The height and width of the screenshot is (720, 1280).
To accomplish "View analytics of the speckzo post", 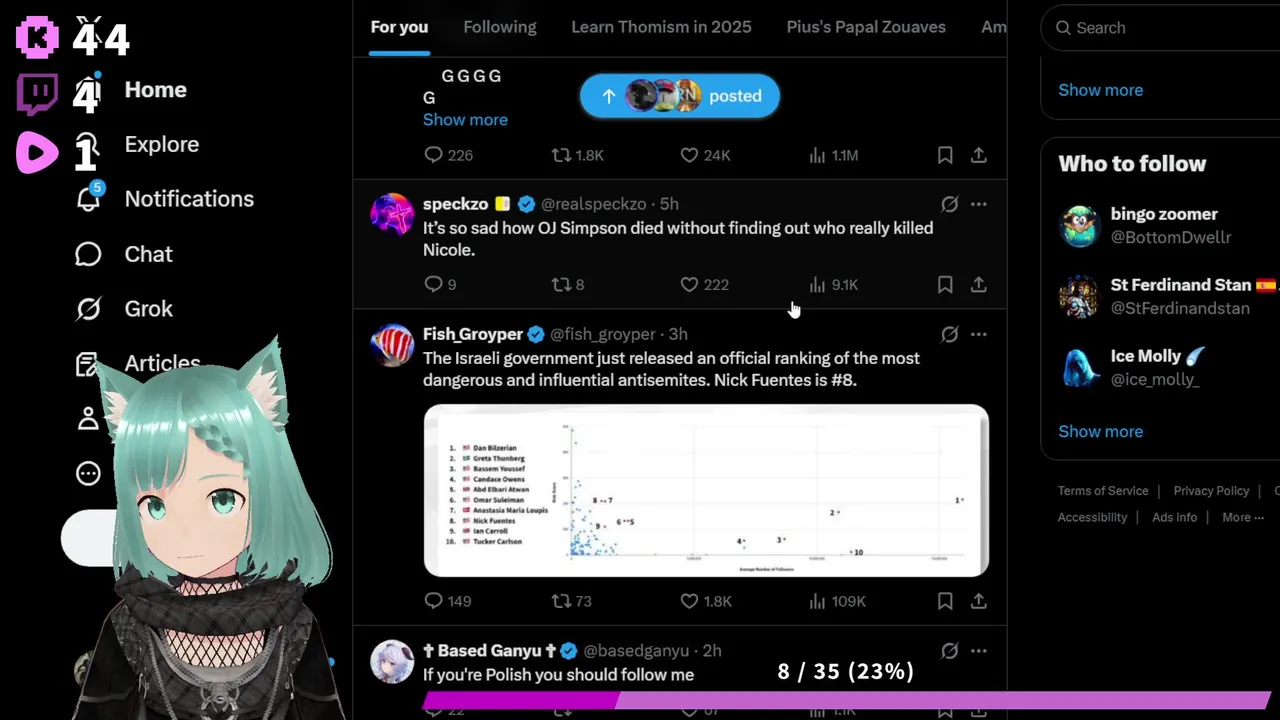I will pyautogui.click(x=833, y=285).
